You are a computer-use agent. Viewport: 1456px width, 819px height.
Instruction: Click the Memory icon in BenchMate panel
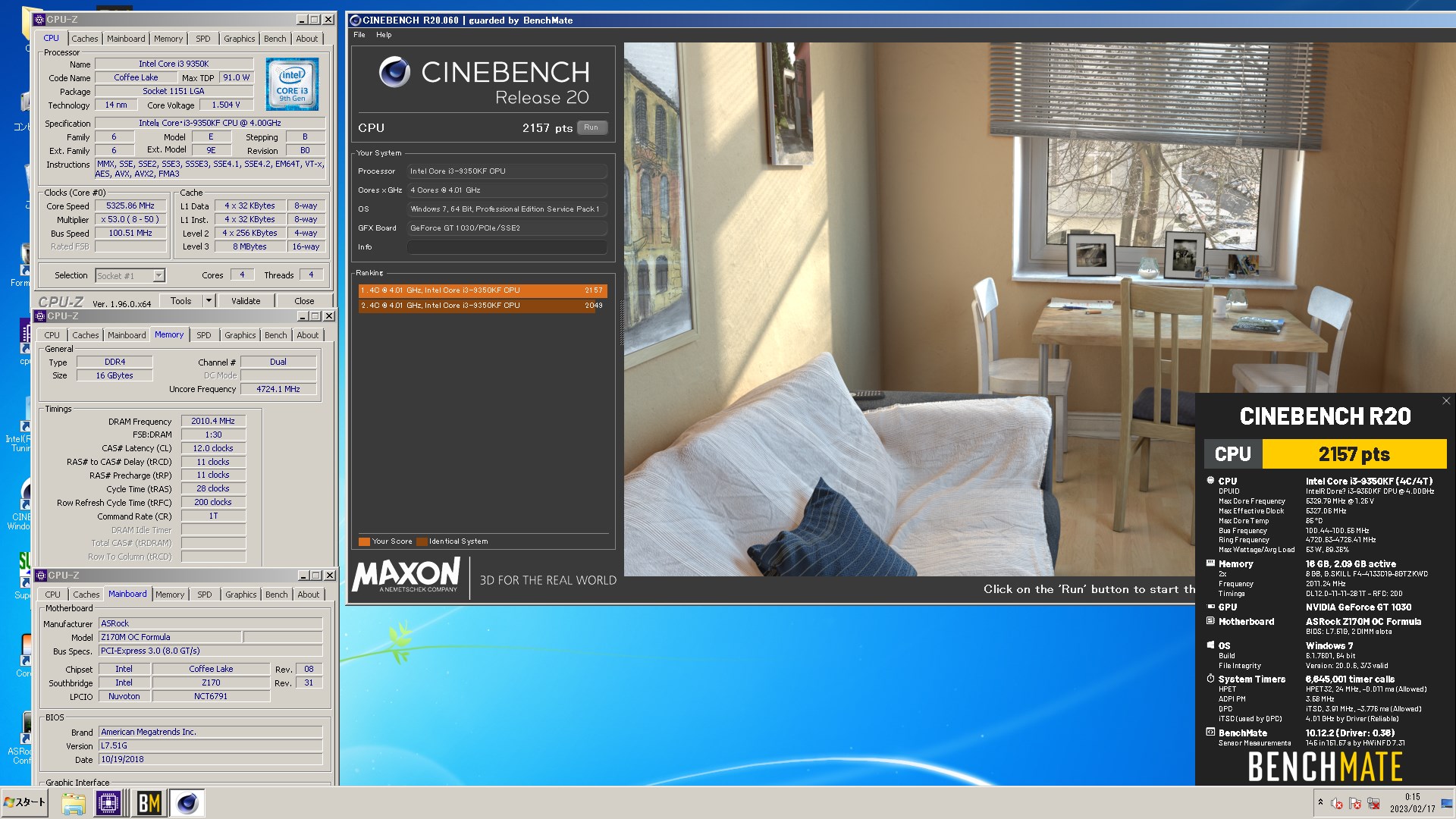pyautogui.click(x=1210, y=563)
